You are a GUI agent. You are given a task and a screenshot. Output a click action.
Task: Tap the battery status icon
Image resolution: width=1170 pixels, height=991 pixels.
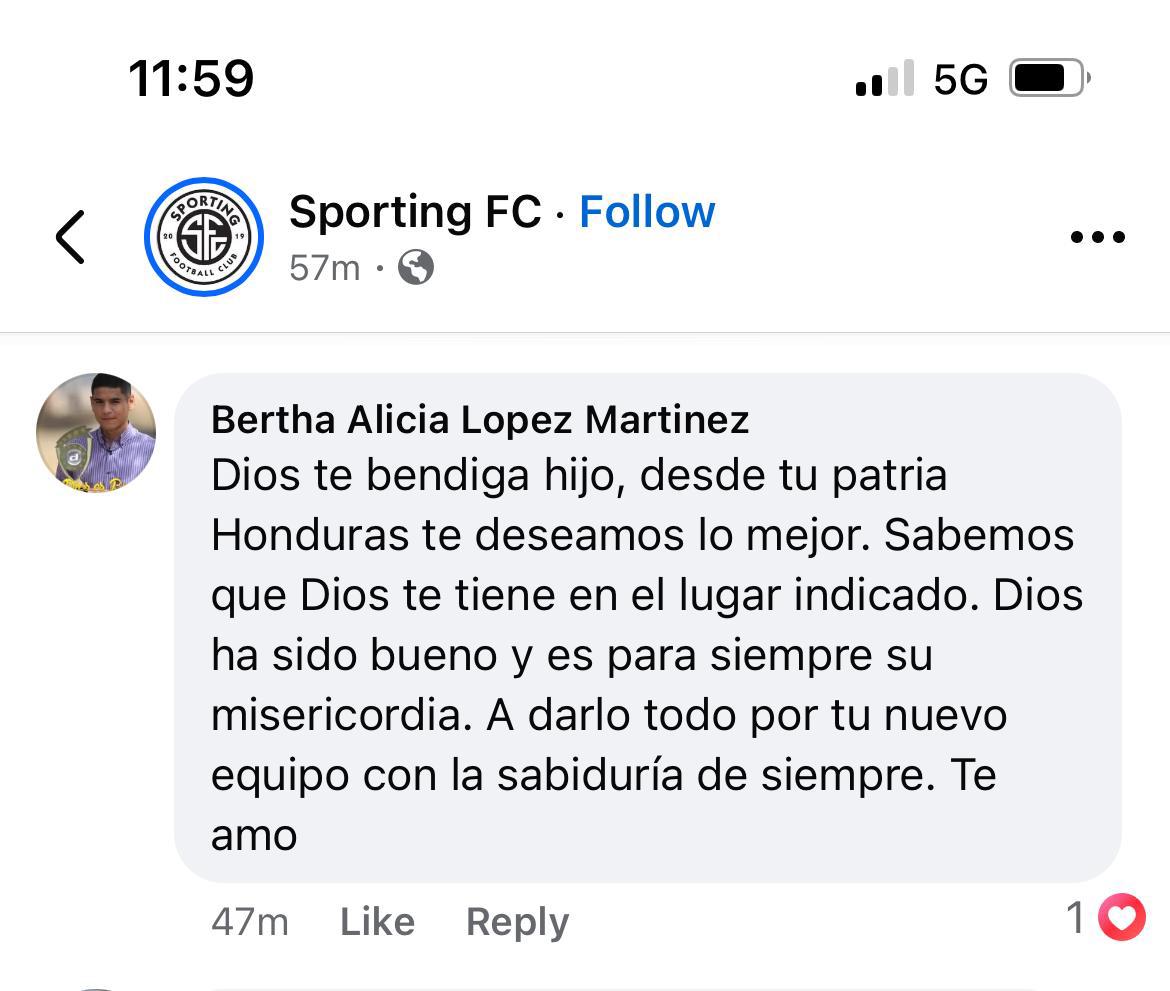(1046, 78)
